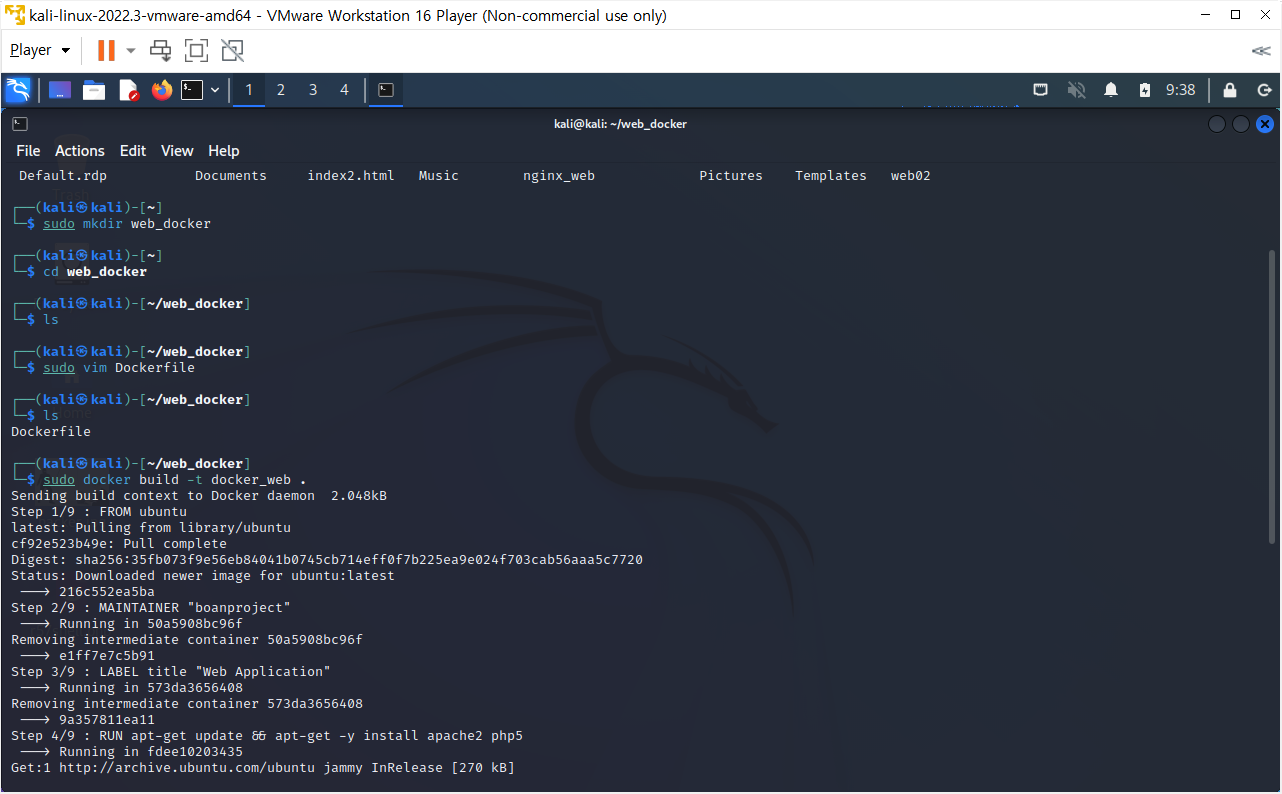Open the file manager from panel
1282x794 pixels.
(x=94, y=90)
